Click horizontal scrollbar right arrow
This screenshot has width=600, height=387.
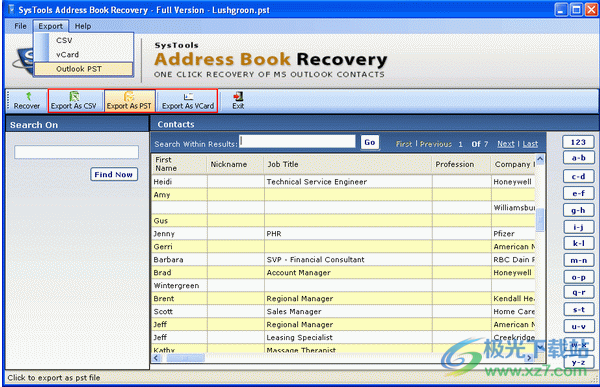click(529, 358)
